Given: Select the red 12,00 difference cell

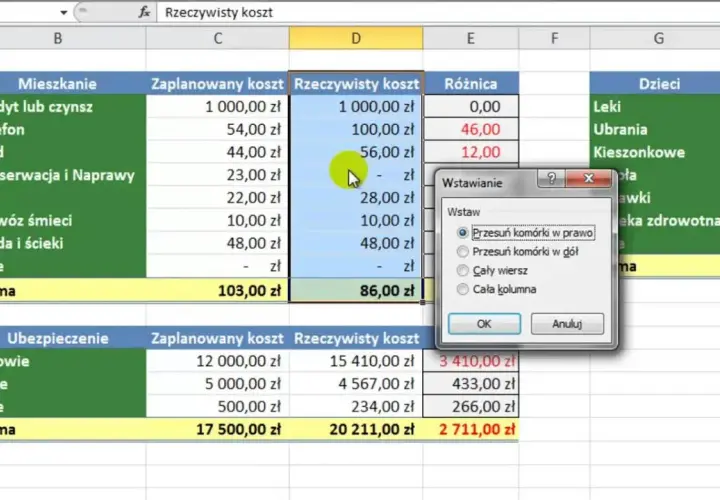Looking at the screenshot, I should pos(471,152).
